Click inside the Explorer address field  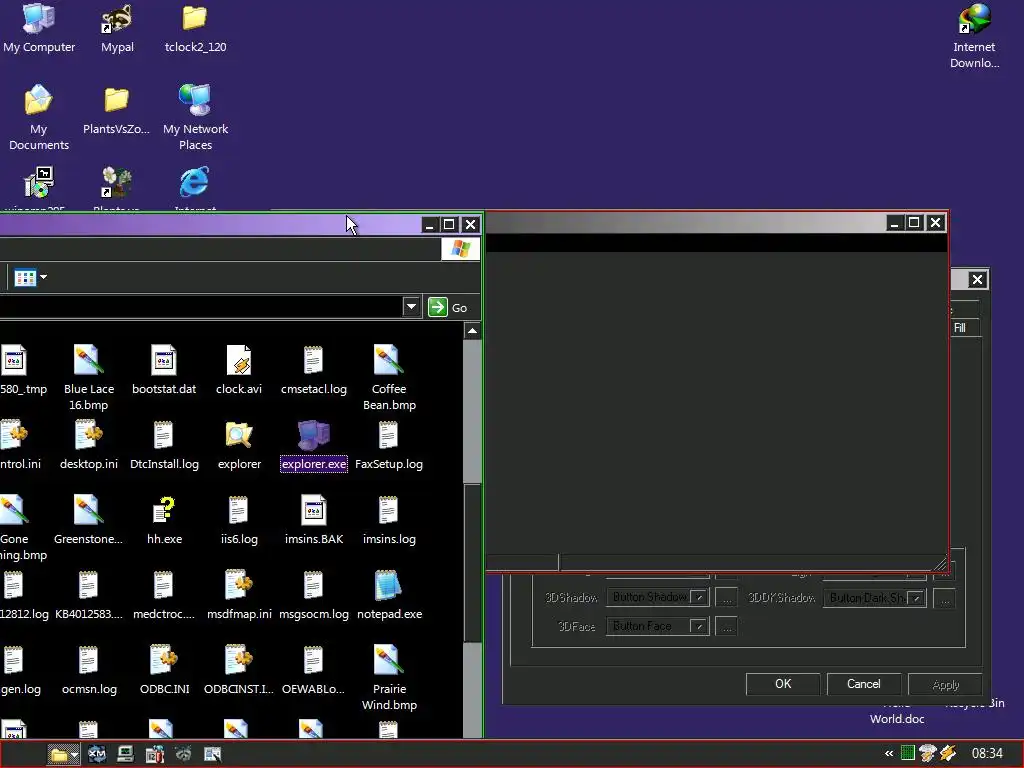pos(201,307)
